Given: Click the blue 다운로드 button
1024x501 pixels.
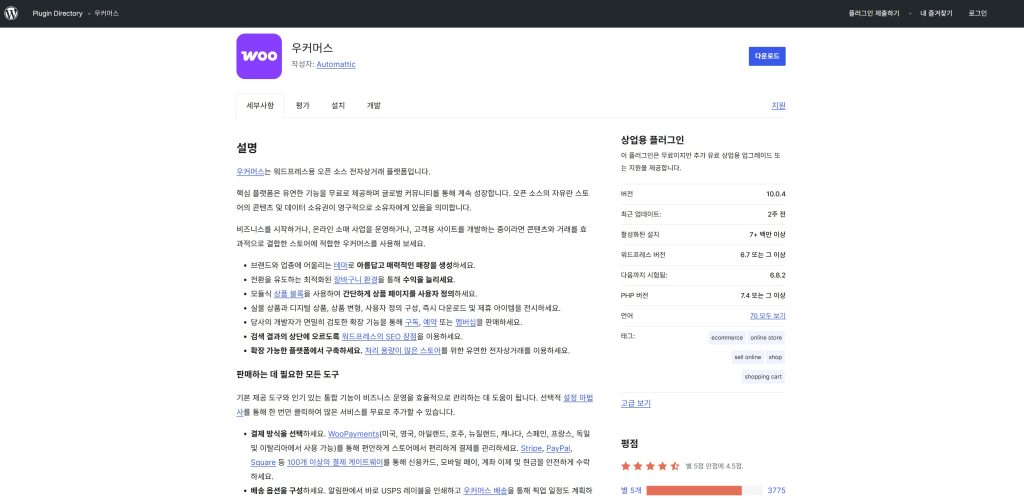Looking at the screenshot, I should coord(767,56).
